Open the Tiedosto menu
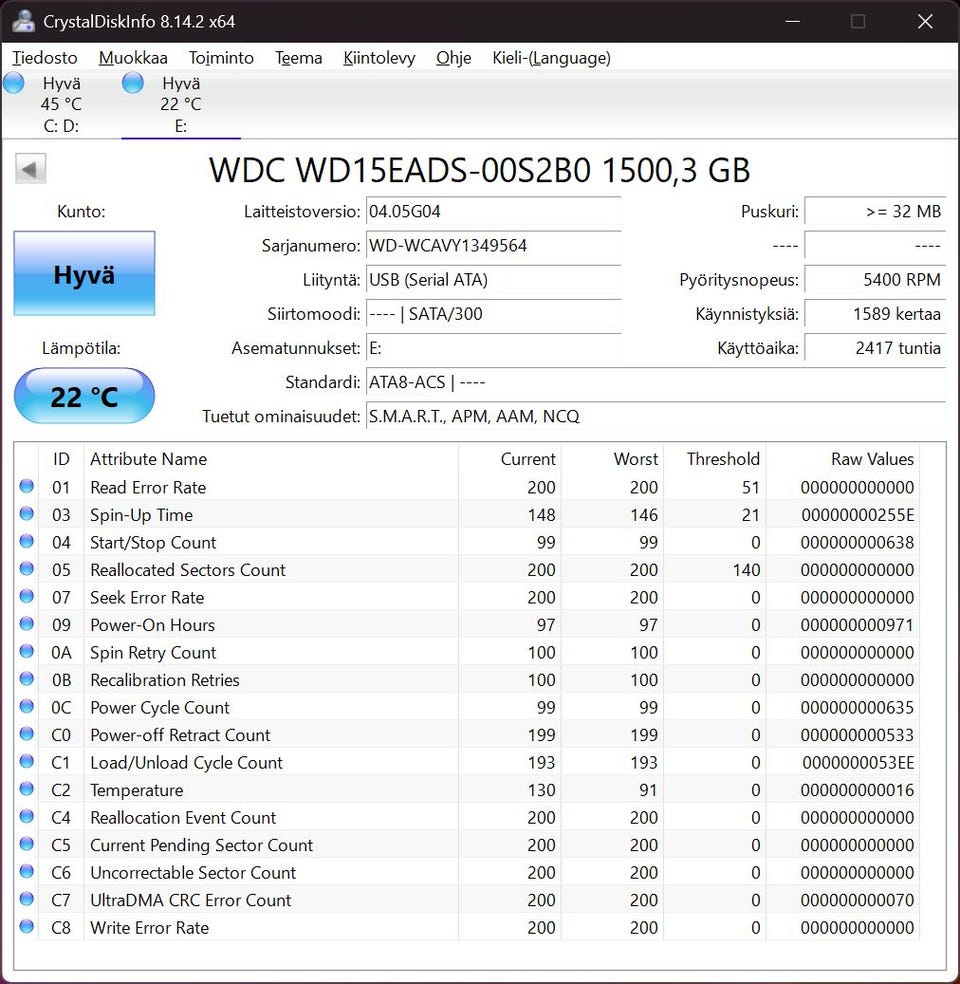 [45, 58]
